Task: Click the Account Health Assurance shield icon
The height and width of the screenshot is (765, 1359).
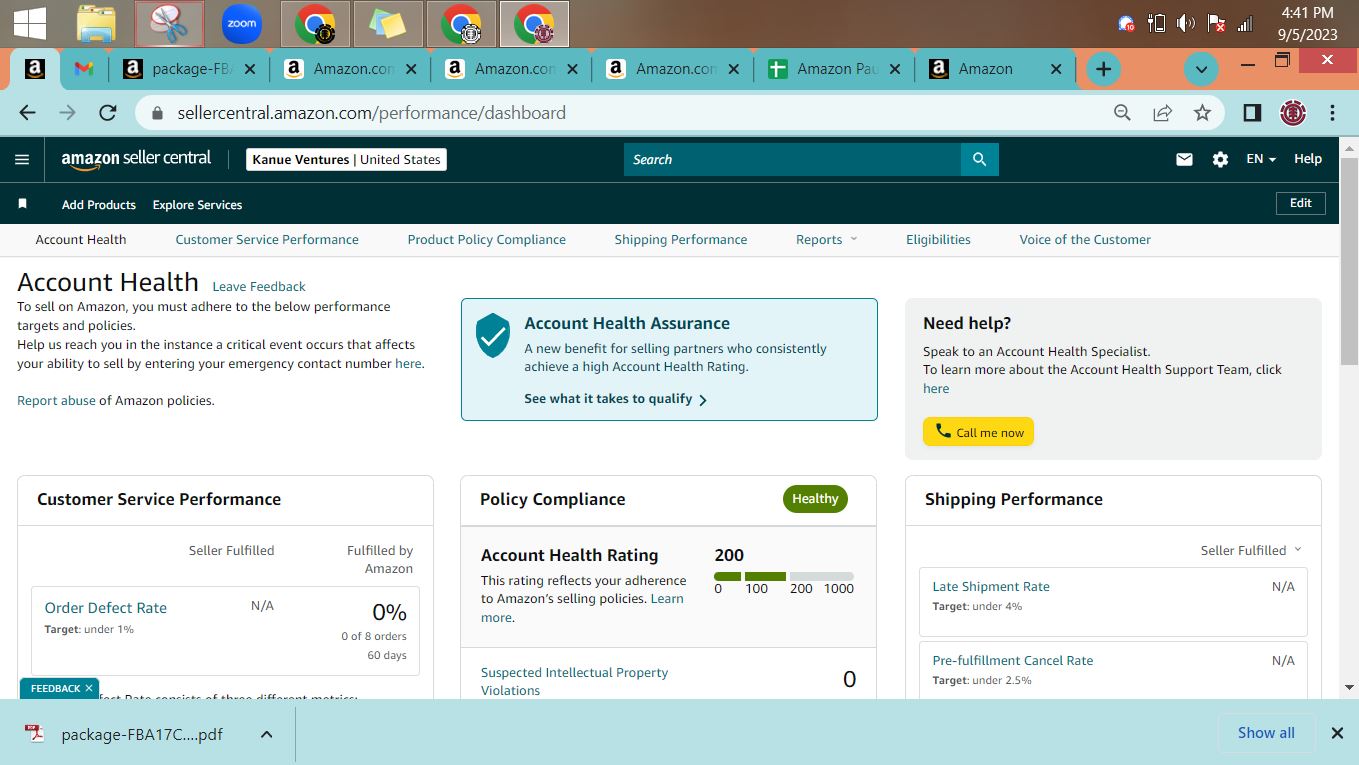Action: (x=493, y=335)
